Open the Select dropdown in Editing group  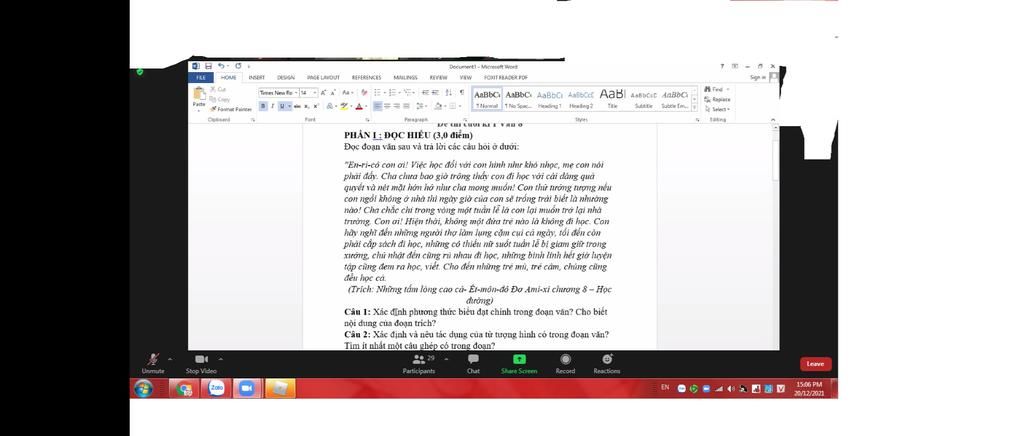pyautogui.click(x=717, y=109)
